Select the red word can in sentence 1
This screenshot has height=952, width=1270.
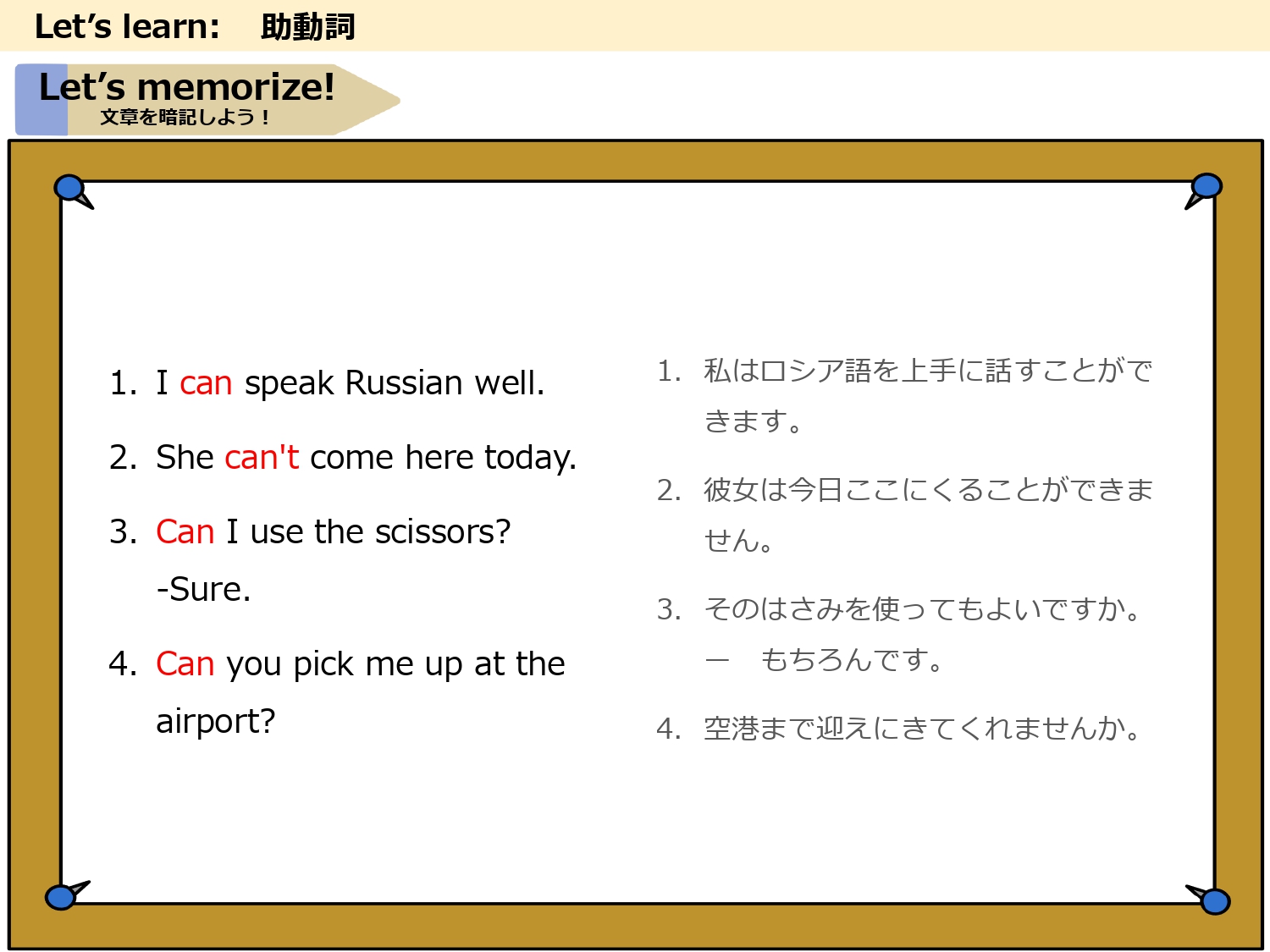(206, 382)
